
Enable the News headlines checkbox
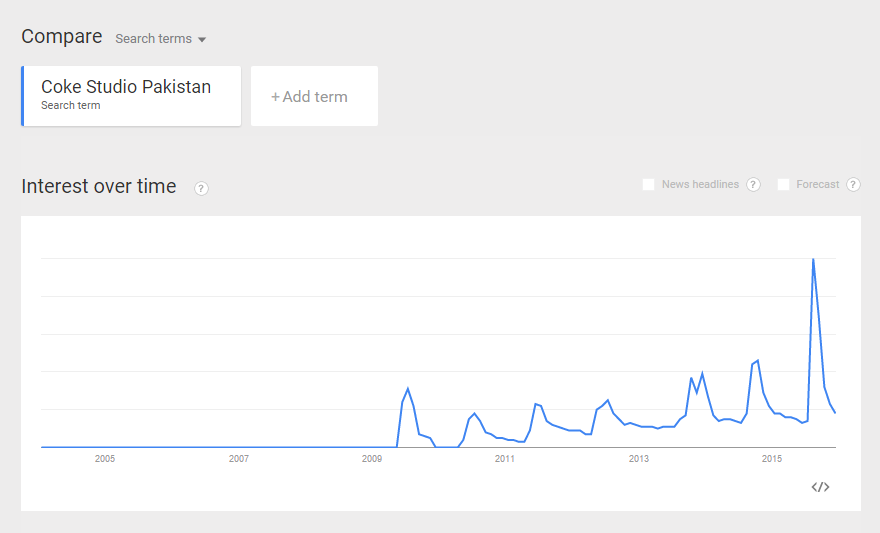pyautogui.click(x=648, y=185)
